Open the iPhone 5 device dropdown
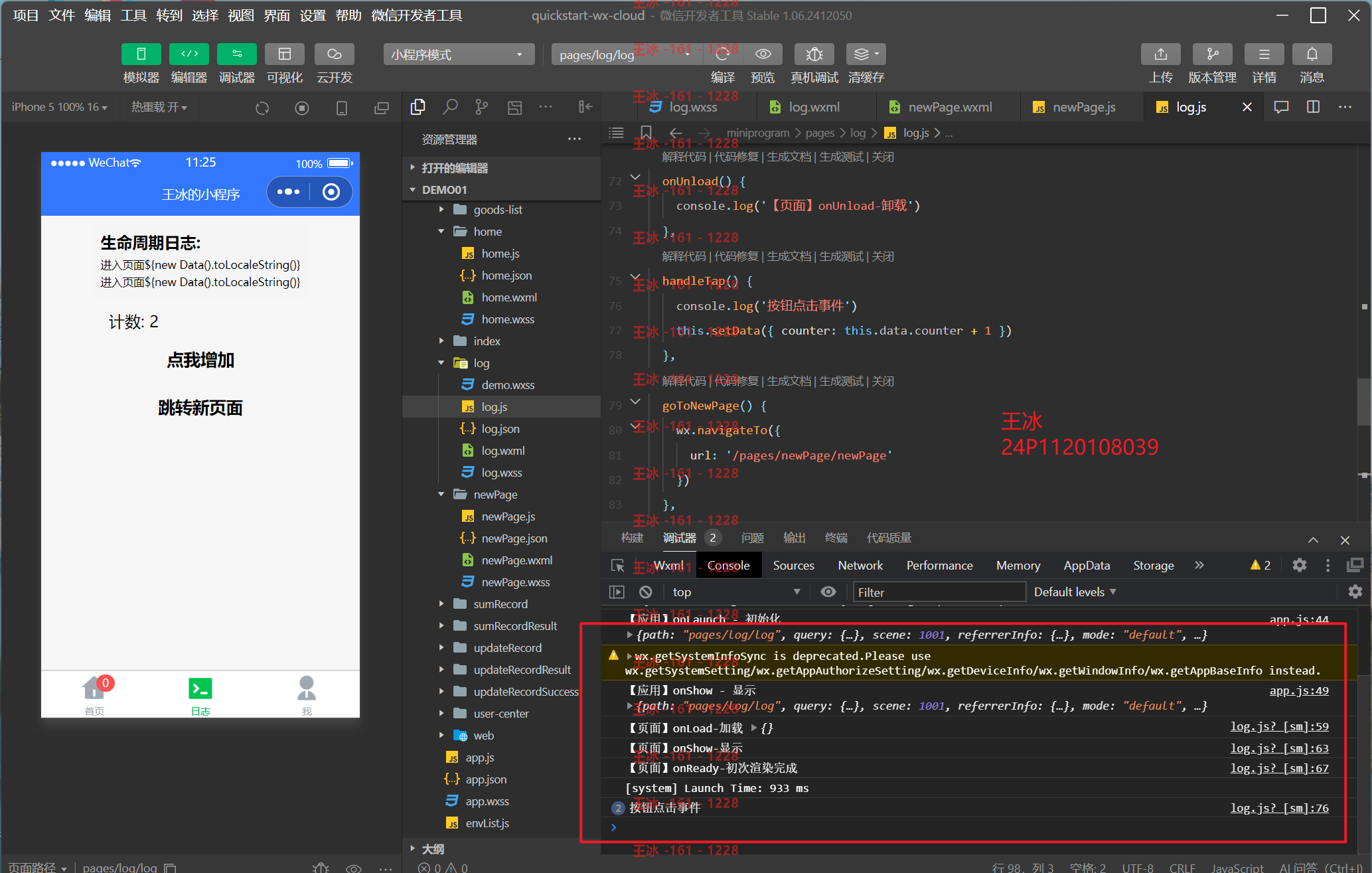1372x873 pixels. pos(59,107)
